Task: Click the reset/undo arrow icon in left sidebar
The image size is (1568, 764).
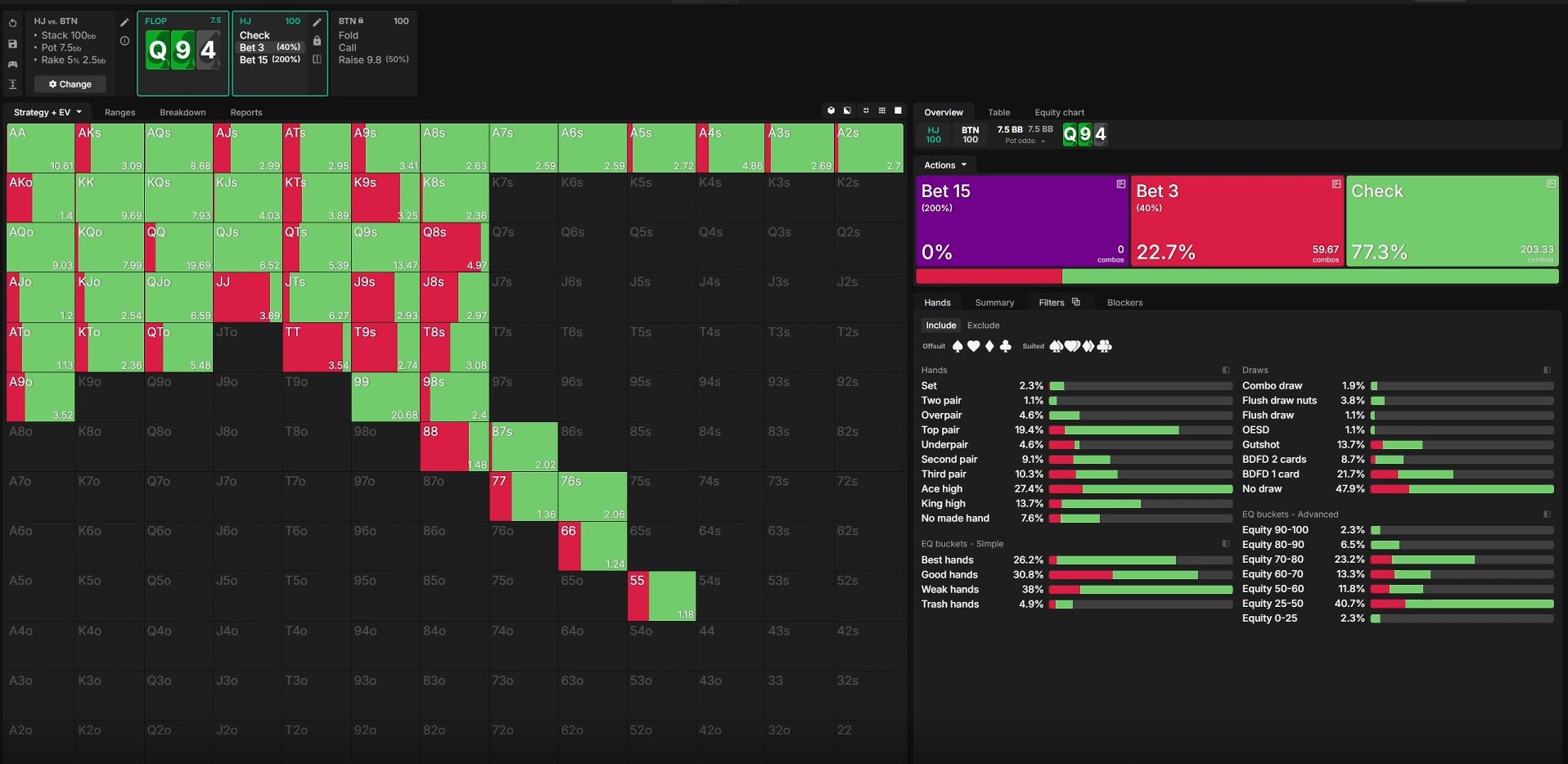Action: point(12,23)
